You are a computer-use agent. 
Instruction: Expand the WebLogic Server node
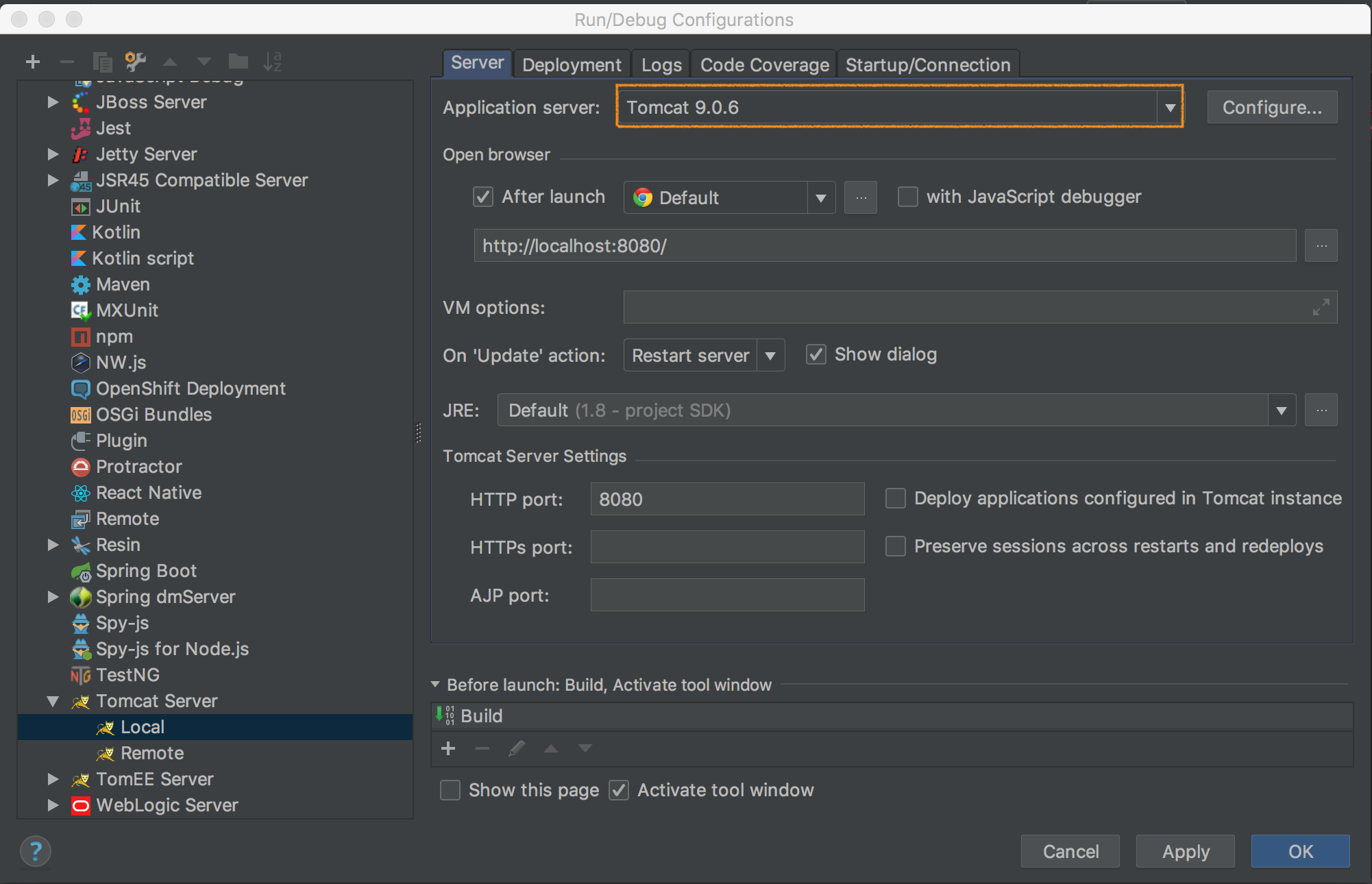click(x=53, y=805)
